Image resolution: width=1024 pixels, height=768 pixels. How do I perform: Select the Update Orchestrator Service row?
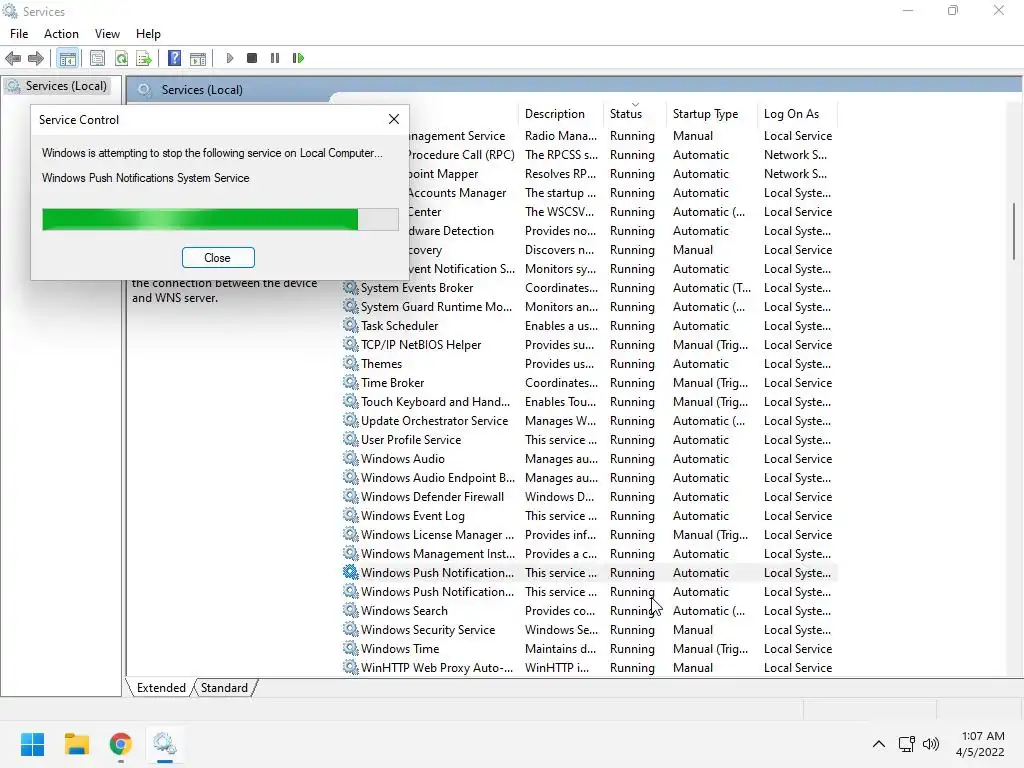589,421
